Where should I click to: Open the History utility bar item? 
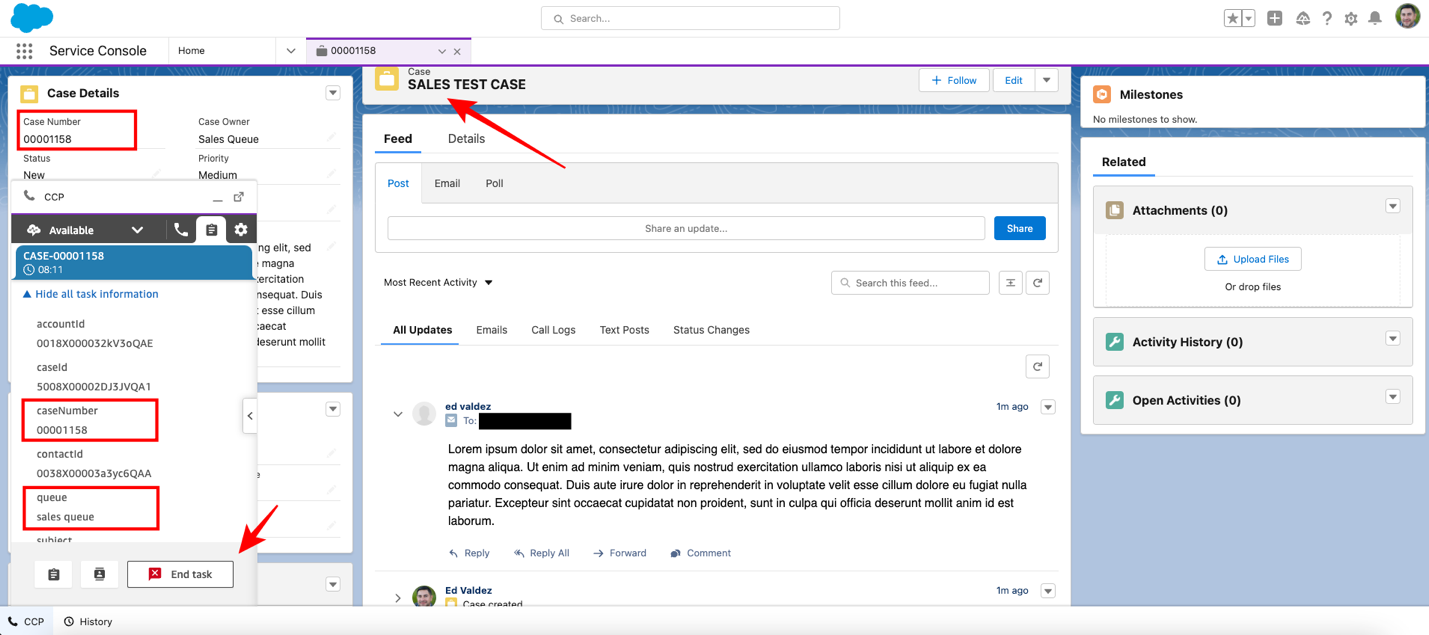click(x=88, y=621)
